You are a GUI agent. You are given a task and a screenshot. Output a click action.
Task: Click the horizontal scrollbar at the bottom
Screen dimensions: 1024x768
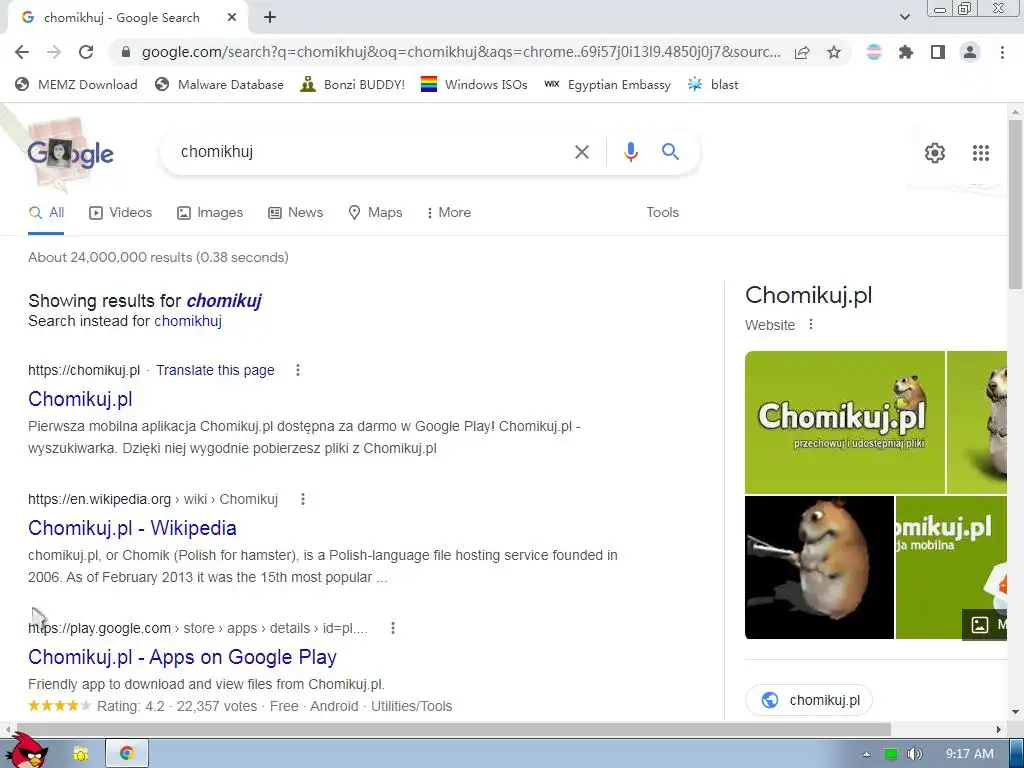[451, 729]
